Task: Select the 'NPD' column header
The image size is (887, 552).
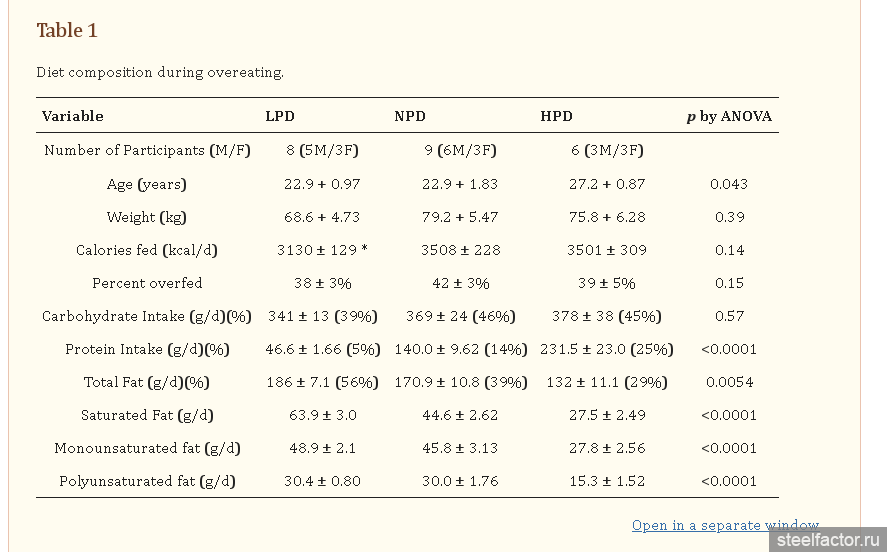Action: pyautogui.click(x=410, y=116)
